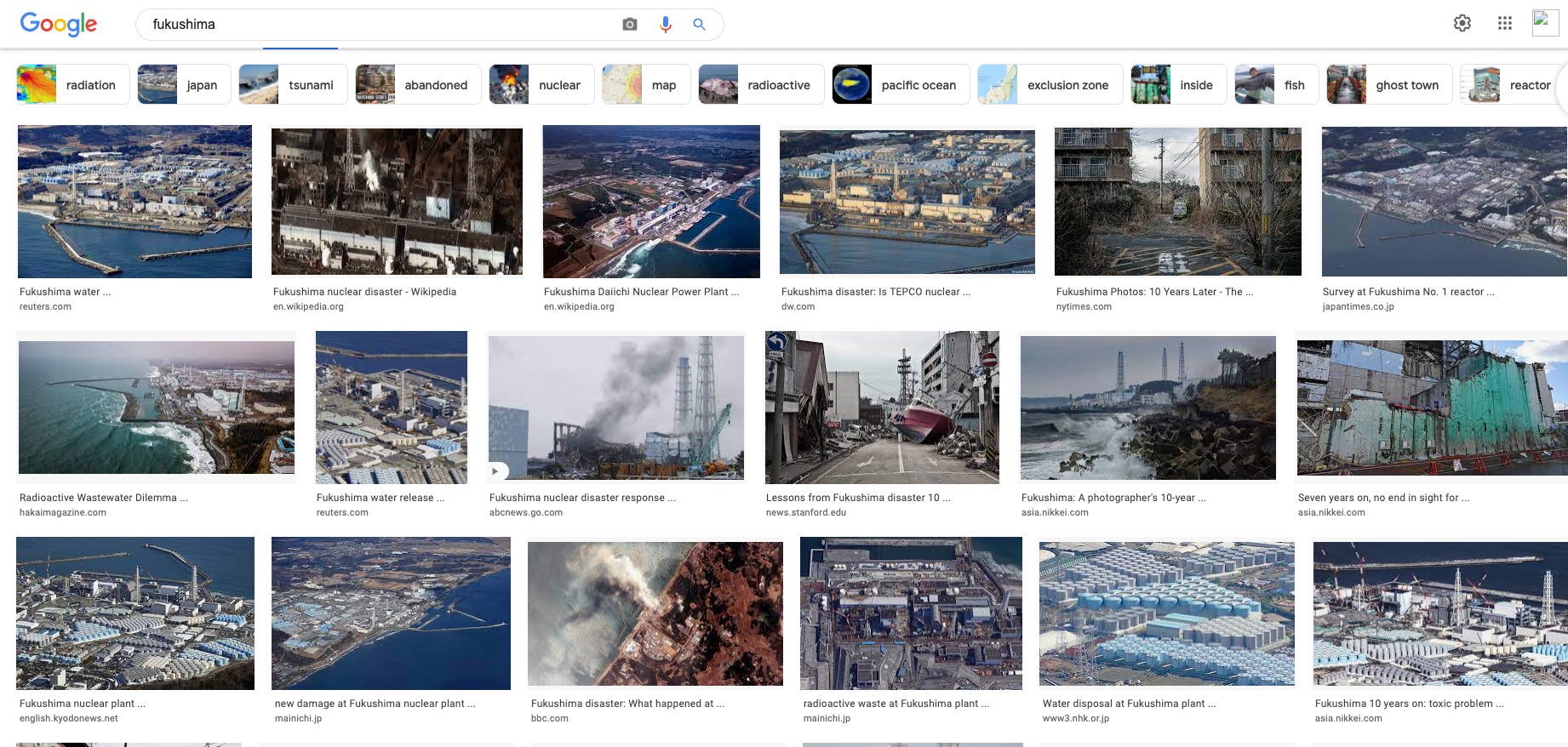Open the settings gear icon
This screenshot has height=747, width=1568.
[x=1462, y=23]
